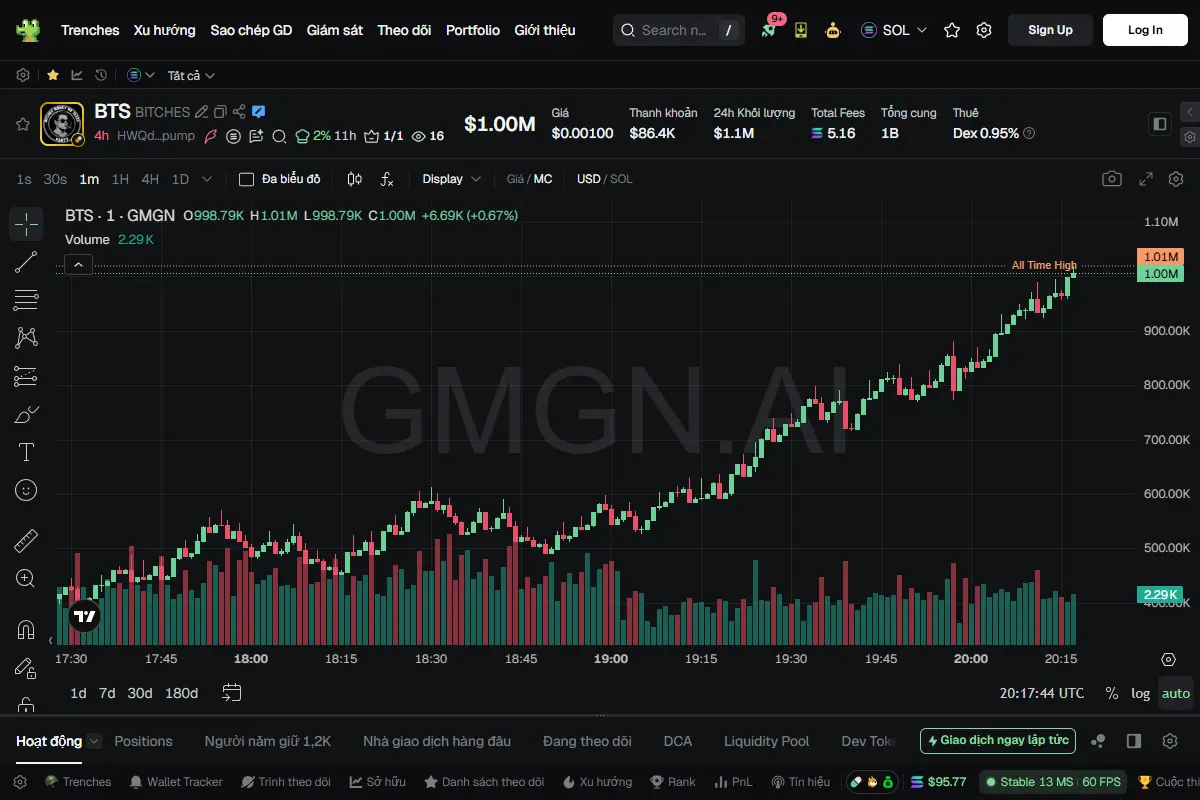This screenshot has width=1200, height=800.
Task: Expand more timeframe intervals chevron
Action: (x=207, y=179)
